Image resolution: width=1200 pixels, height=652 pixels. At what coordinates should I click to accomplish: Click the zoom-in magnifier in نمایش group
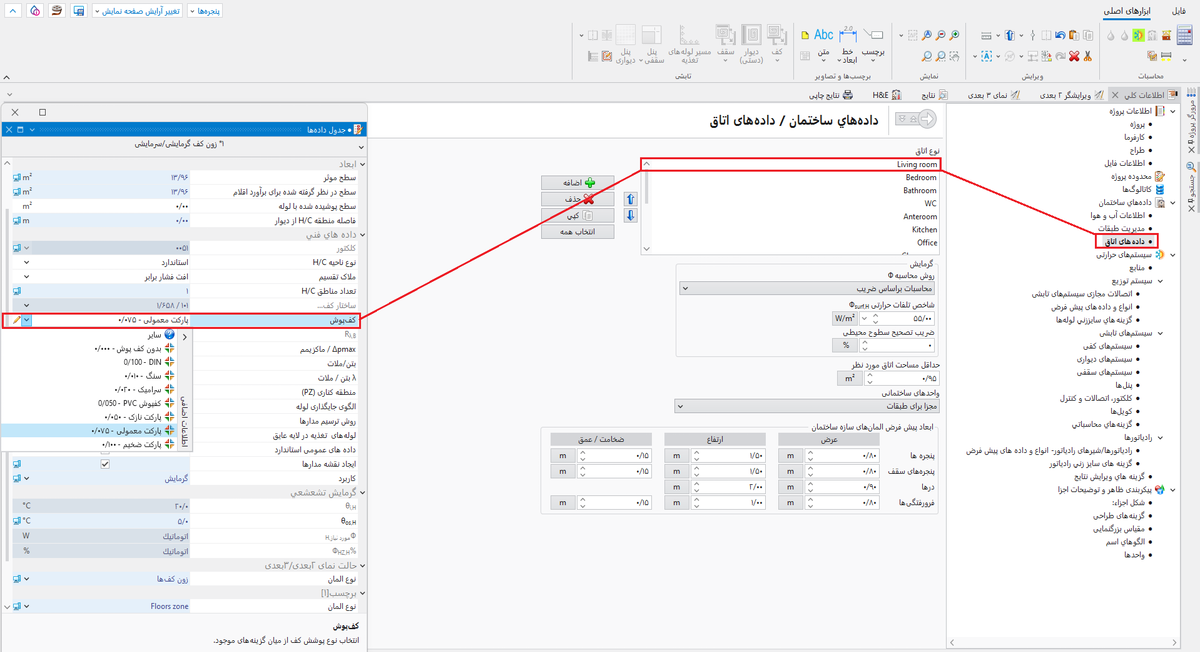(x=955, y=36)
